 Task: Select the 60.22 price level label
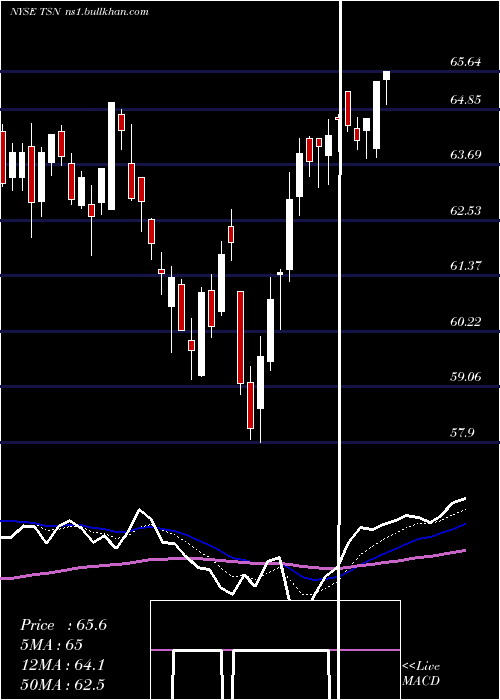pyautogui.click(x=466, y=321)
